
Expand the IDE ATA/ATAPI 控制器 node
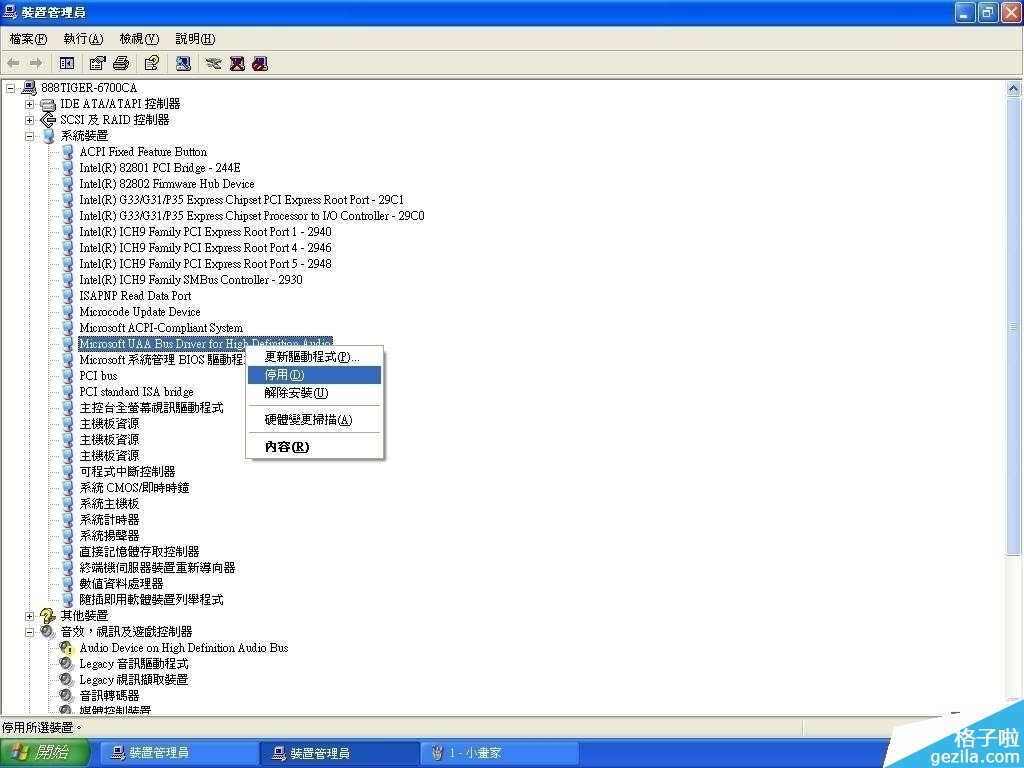click(30, 104)
